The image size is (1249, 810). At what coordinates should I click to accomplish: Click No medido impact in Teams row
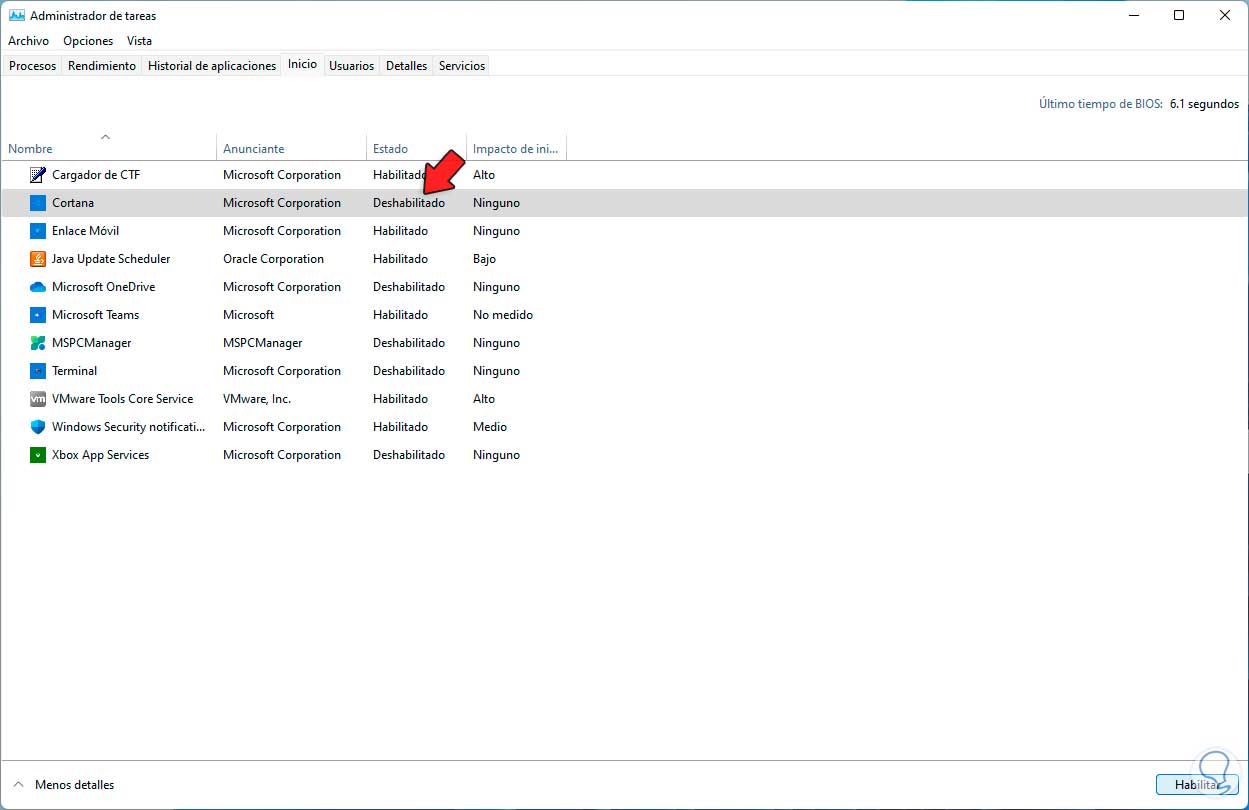[503, 315]
